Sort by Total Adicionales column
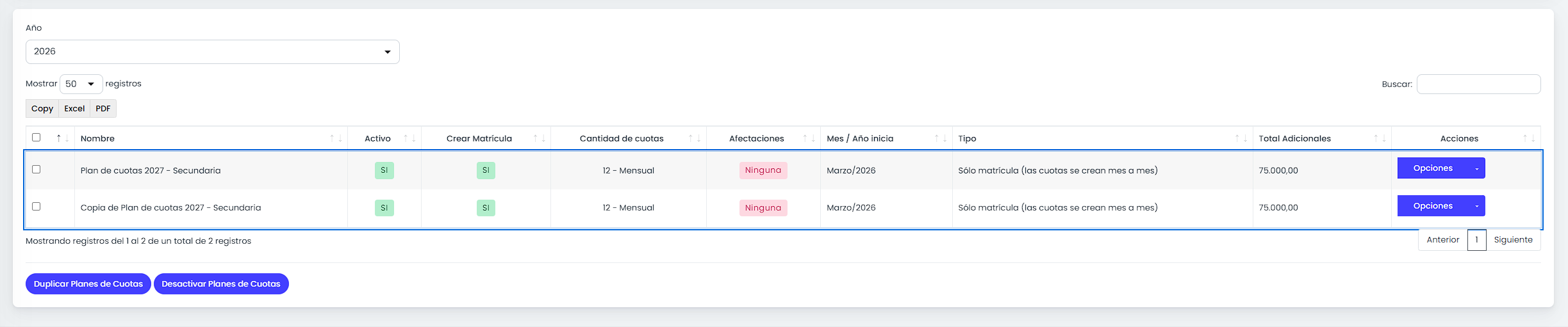This screenshot has width=1568, height=327. pyautogui.click(x=1322, y=139)
